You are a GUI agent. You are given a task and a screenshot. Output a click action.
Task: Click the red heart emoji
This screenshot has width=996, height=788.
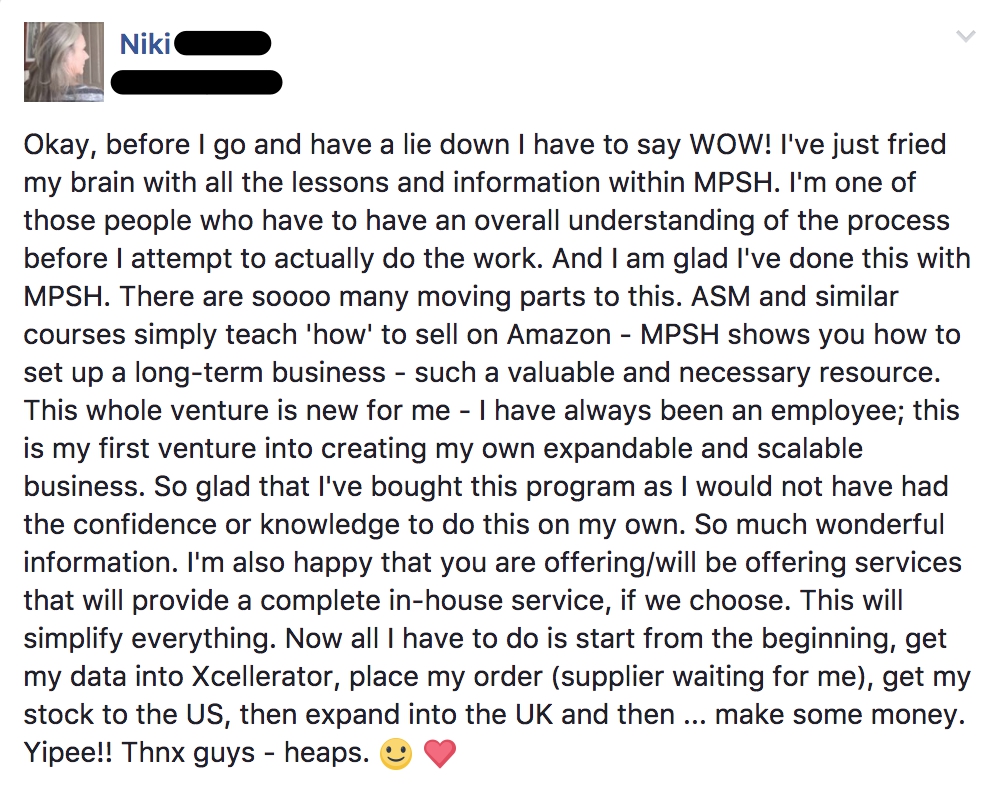click(x=440, y=753)
